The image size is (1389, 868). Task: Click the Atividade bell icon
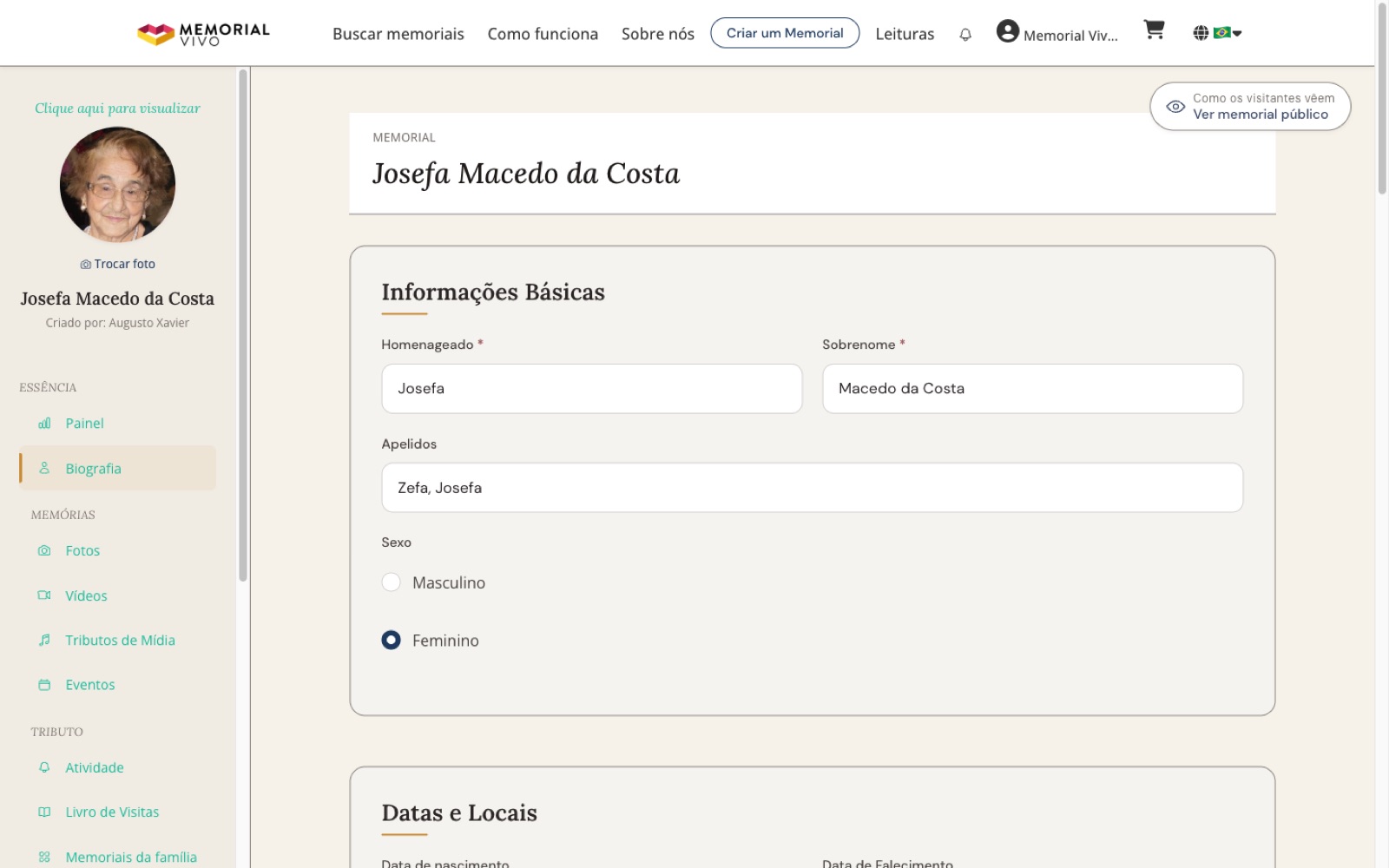(44, 767)
